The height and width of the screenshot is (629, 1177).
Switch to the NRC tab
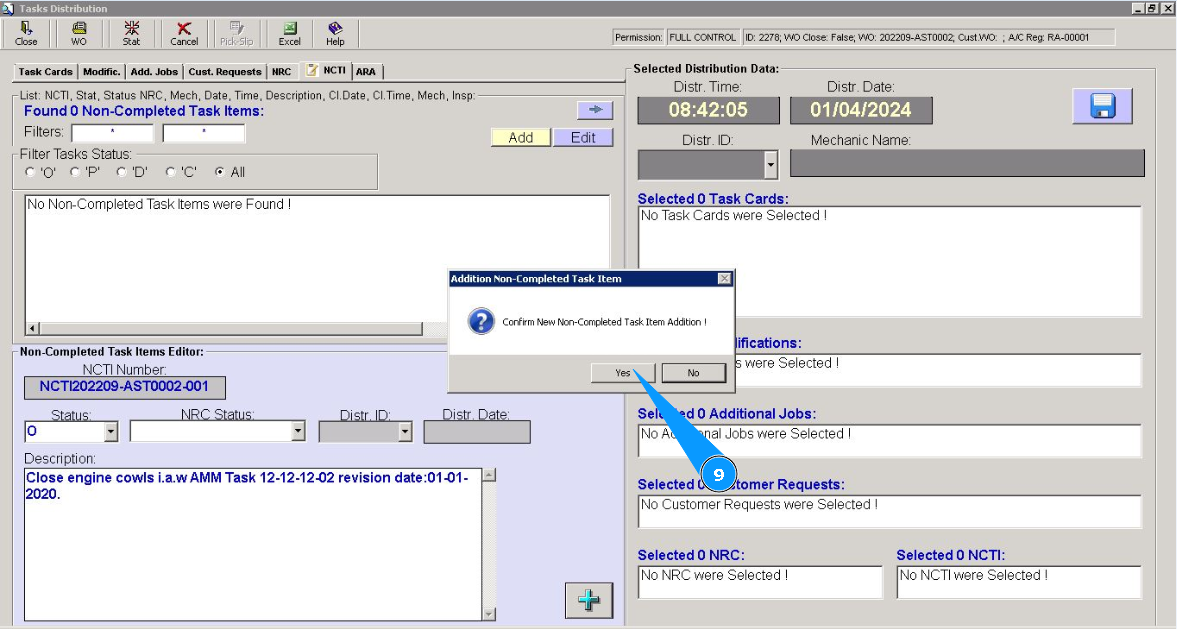281,71
